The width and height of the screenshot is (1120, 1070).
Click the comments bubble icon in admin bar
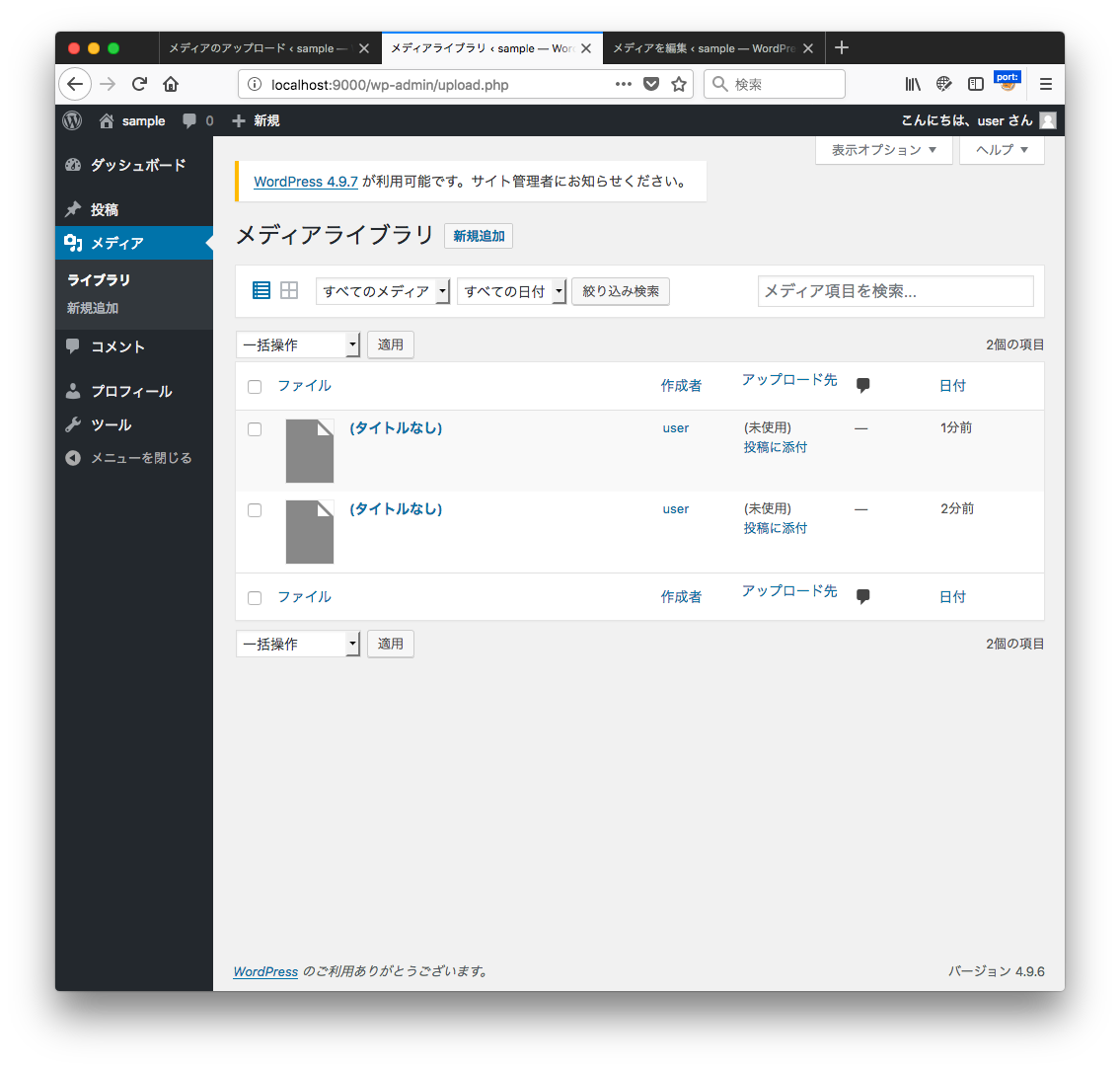tap(191, 120)
